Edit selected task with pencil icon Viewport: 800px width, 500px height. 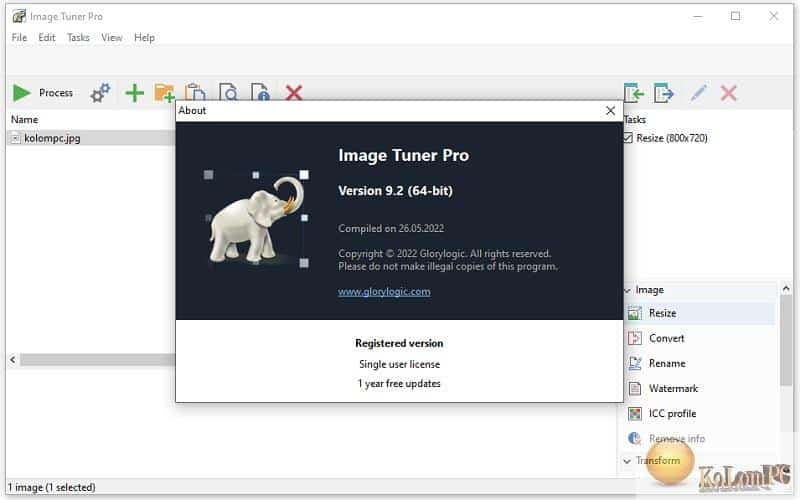pyautogui.click(x=698, y=93)
